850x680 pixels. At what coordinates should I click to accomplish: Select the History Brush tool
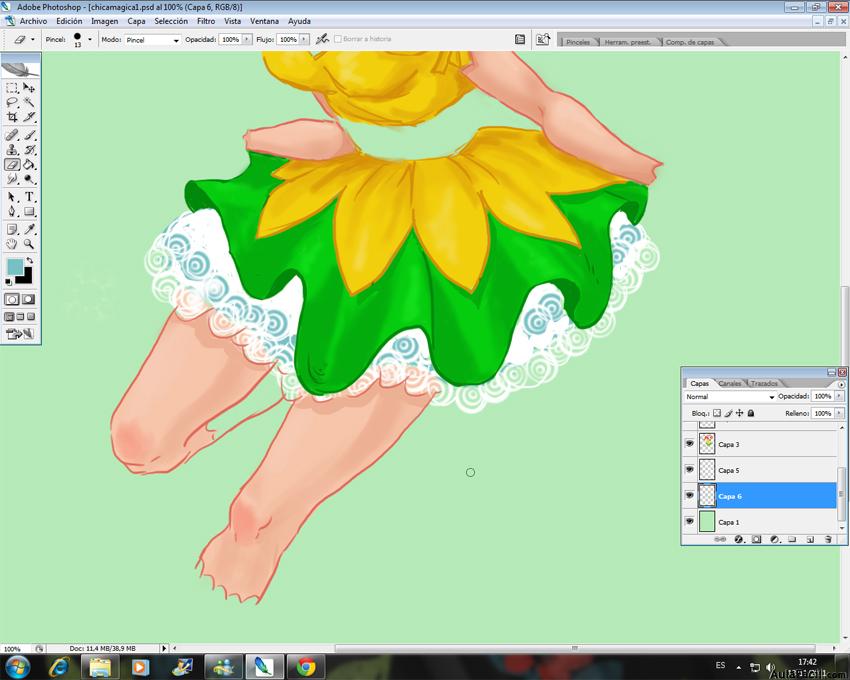coord(29,150)
